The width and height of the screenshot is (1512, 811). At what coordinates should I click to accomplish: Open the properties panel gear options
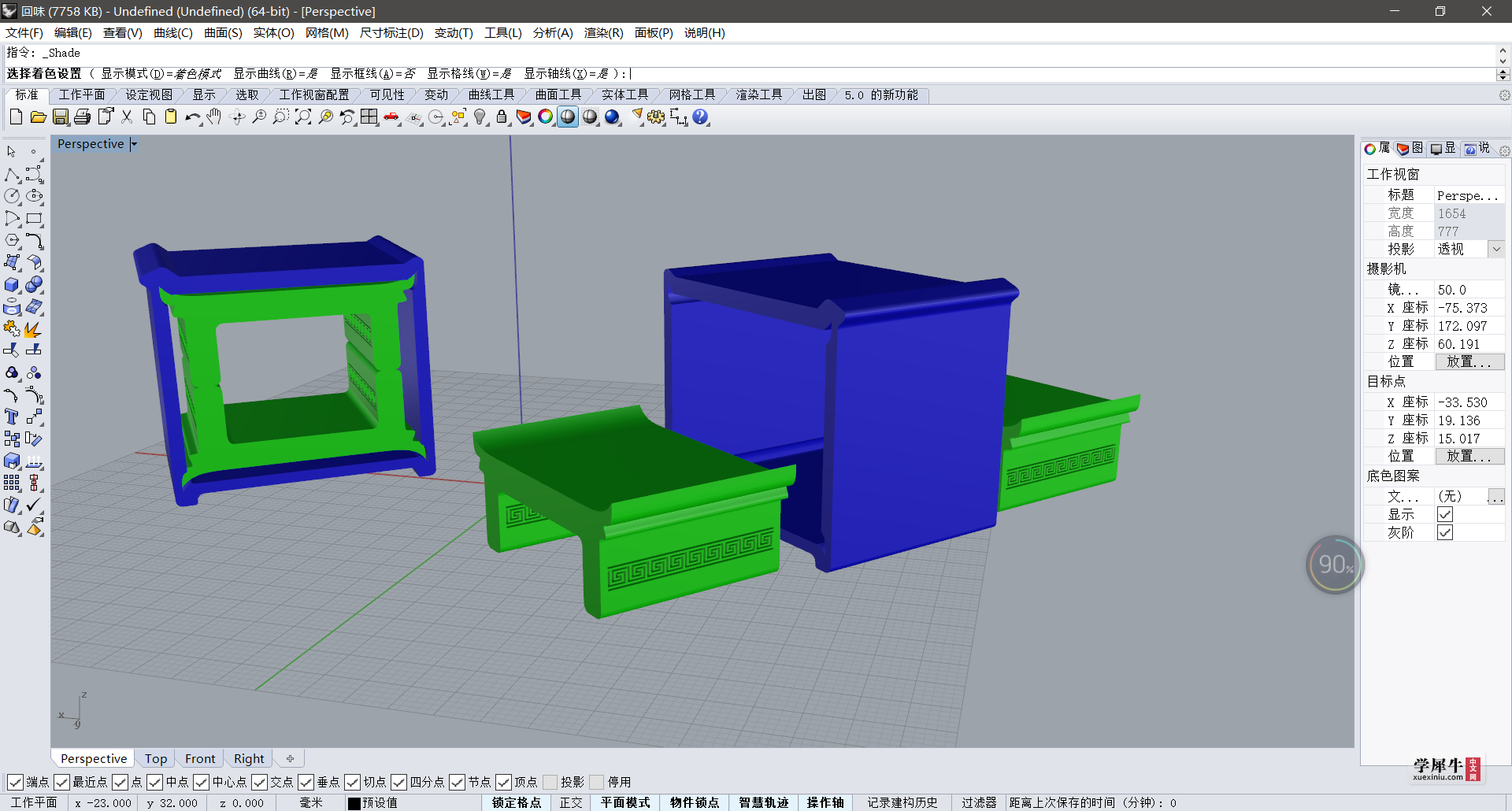[x=1504, y=150]
